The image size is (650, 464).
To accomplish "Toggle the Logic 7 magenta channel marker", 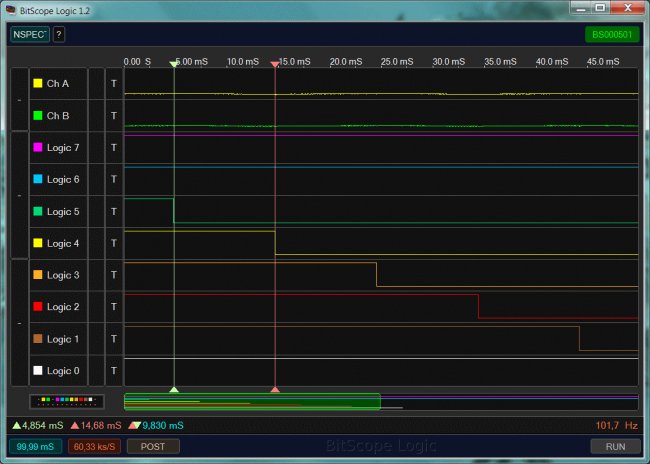I will tap(38, 148).
